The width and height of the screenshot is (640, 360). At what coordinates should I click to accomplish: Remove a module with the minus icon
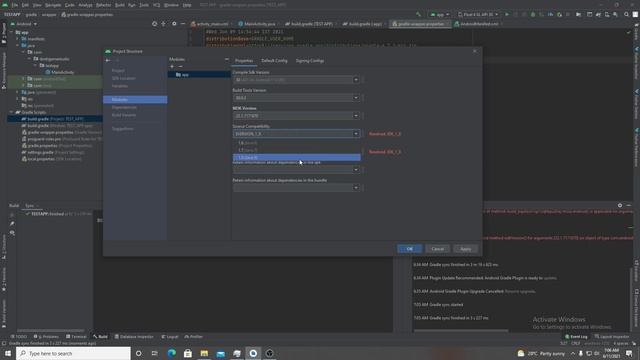click(180, 67)
